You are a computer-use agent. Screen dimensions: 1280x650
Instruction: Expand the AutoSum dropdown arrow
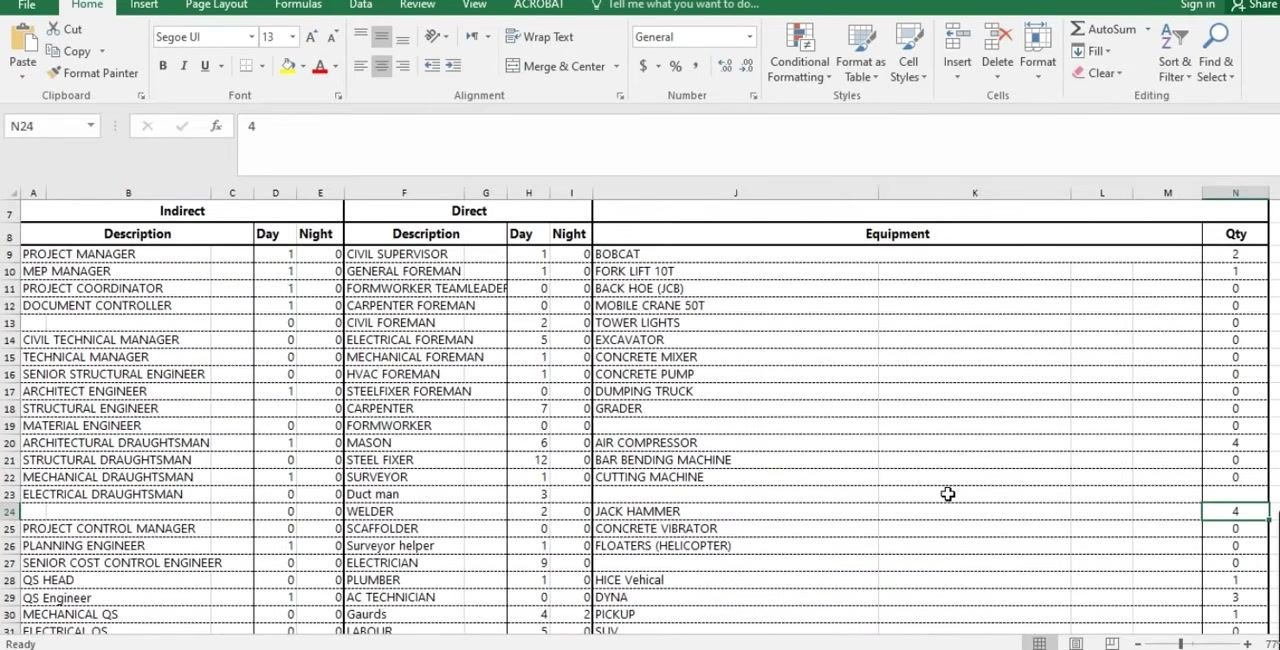tap(1147, 29)
